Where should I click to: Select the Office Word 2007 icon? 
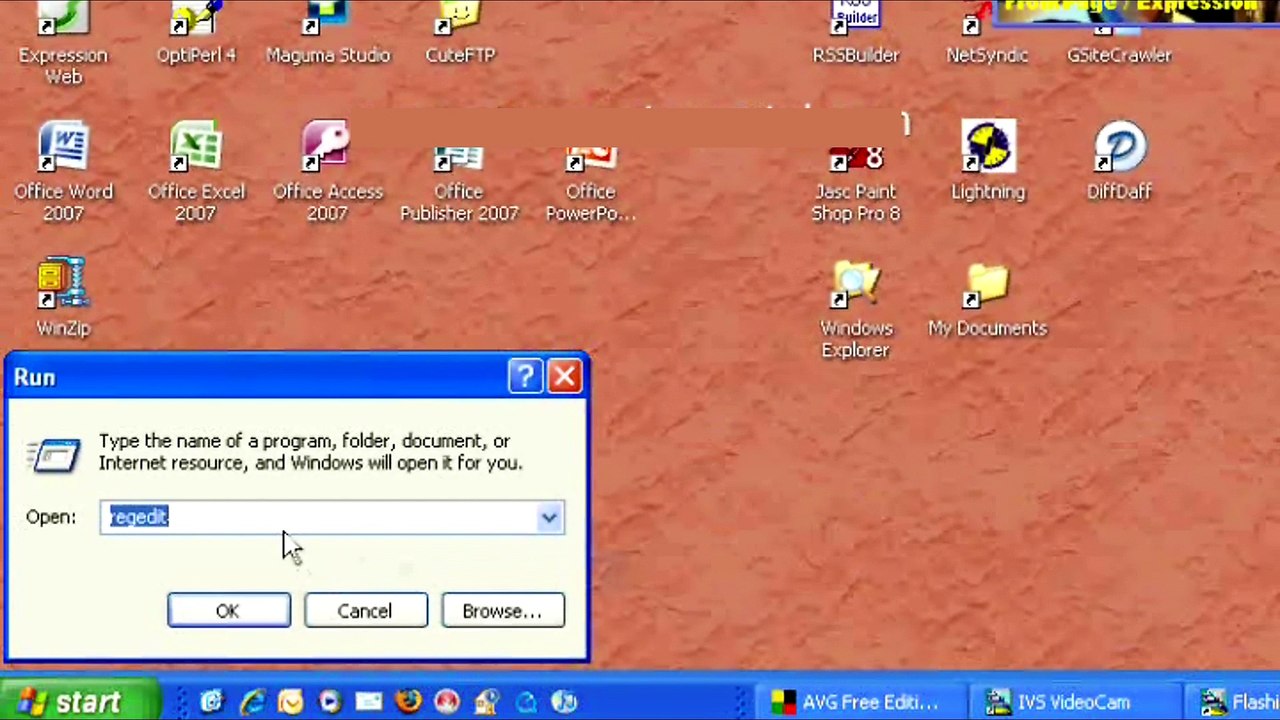coord(63,172)
